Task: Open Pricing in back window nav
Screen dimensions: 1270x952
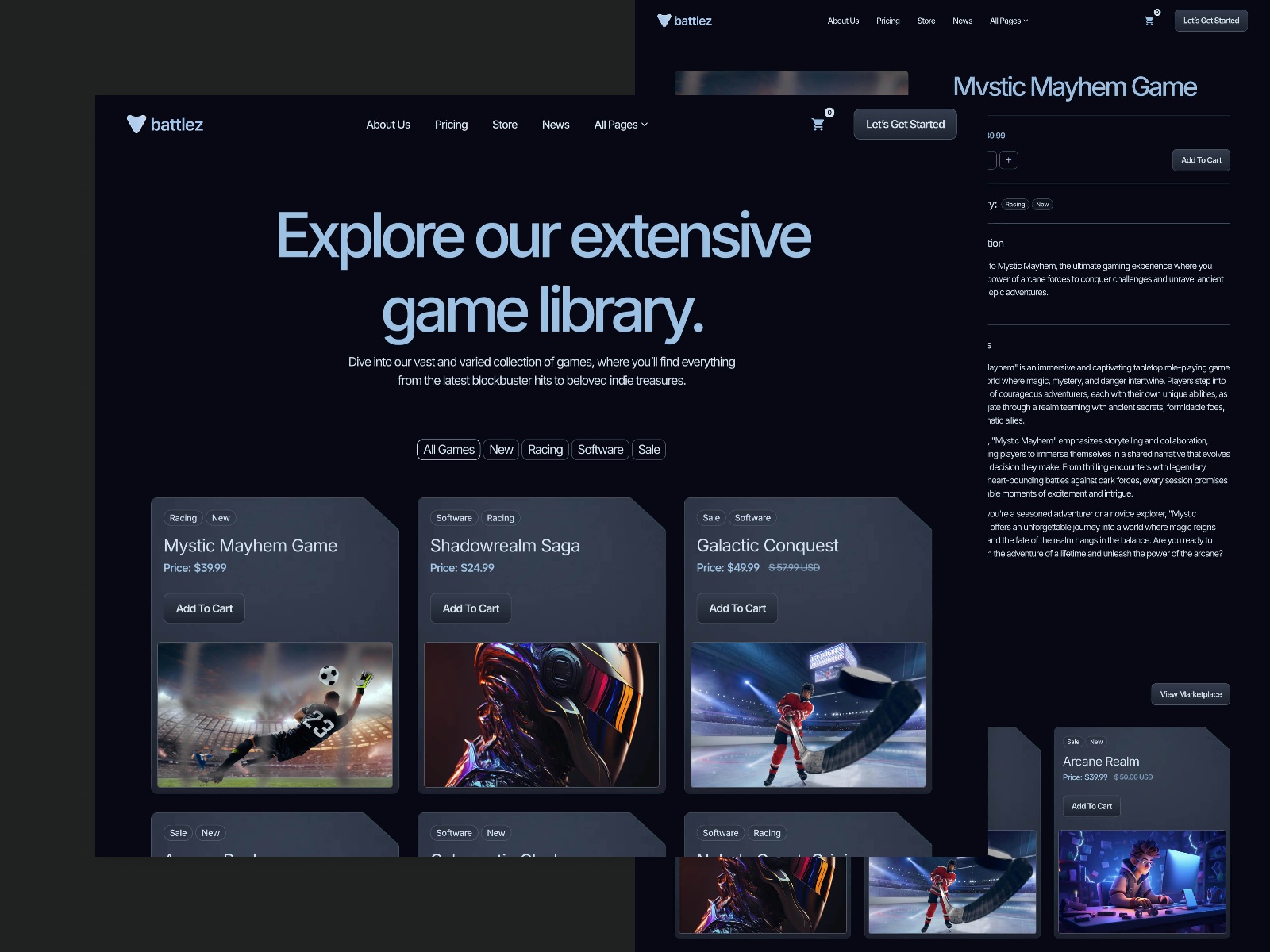Action: click(888, 21)
